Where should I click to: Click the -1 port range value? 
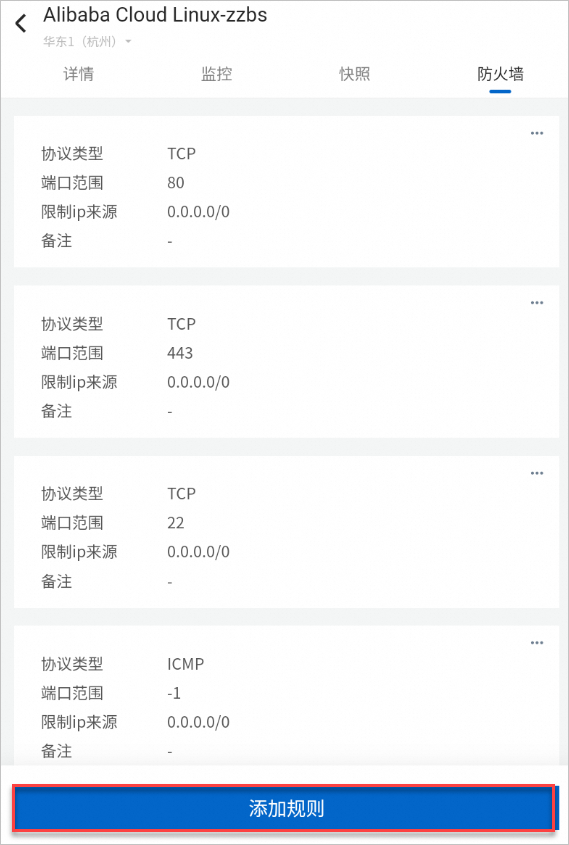pyautogui.click(x=174, y=693)
